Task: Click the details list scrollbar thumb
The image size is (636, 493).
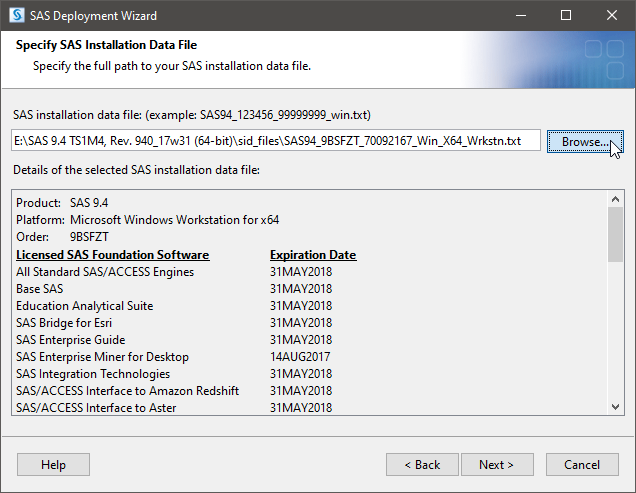Action: [615, 235]
